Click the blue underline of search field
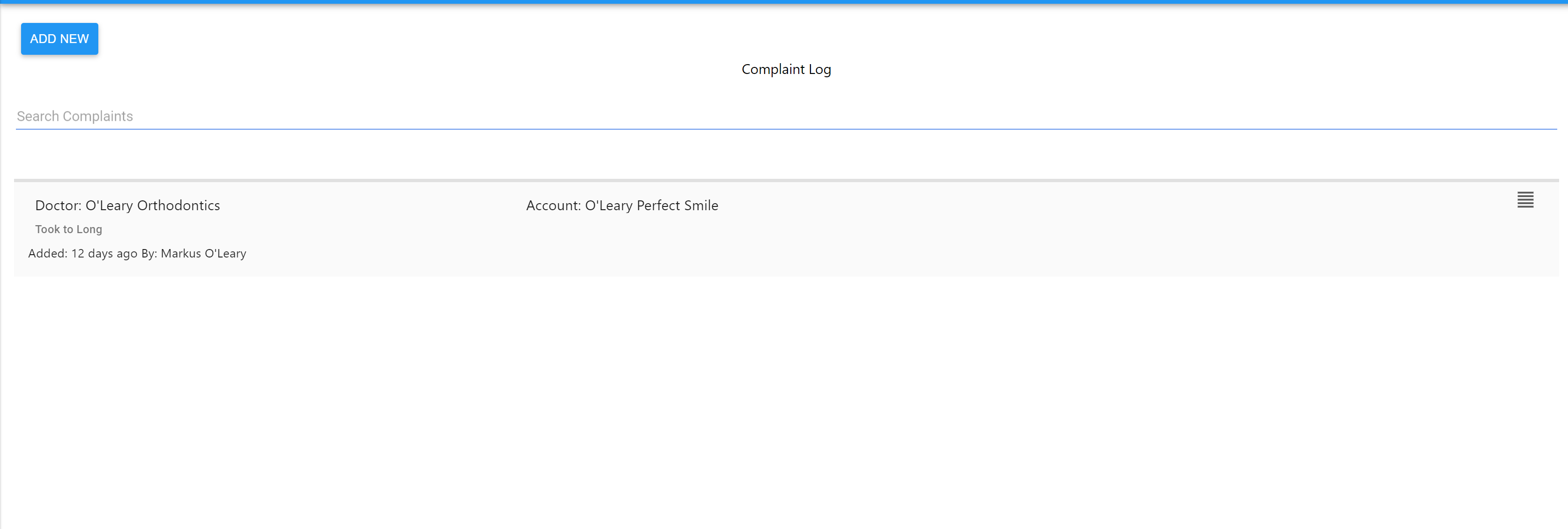1568x529 pixels. click(785, 129)
